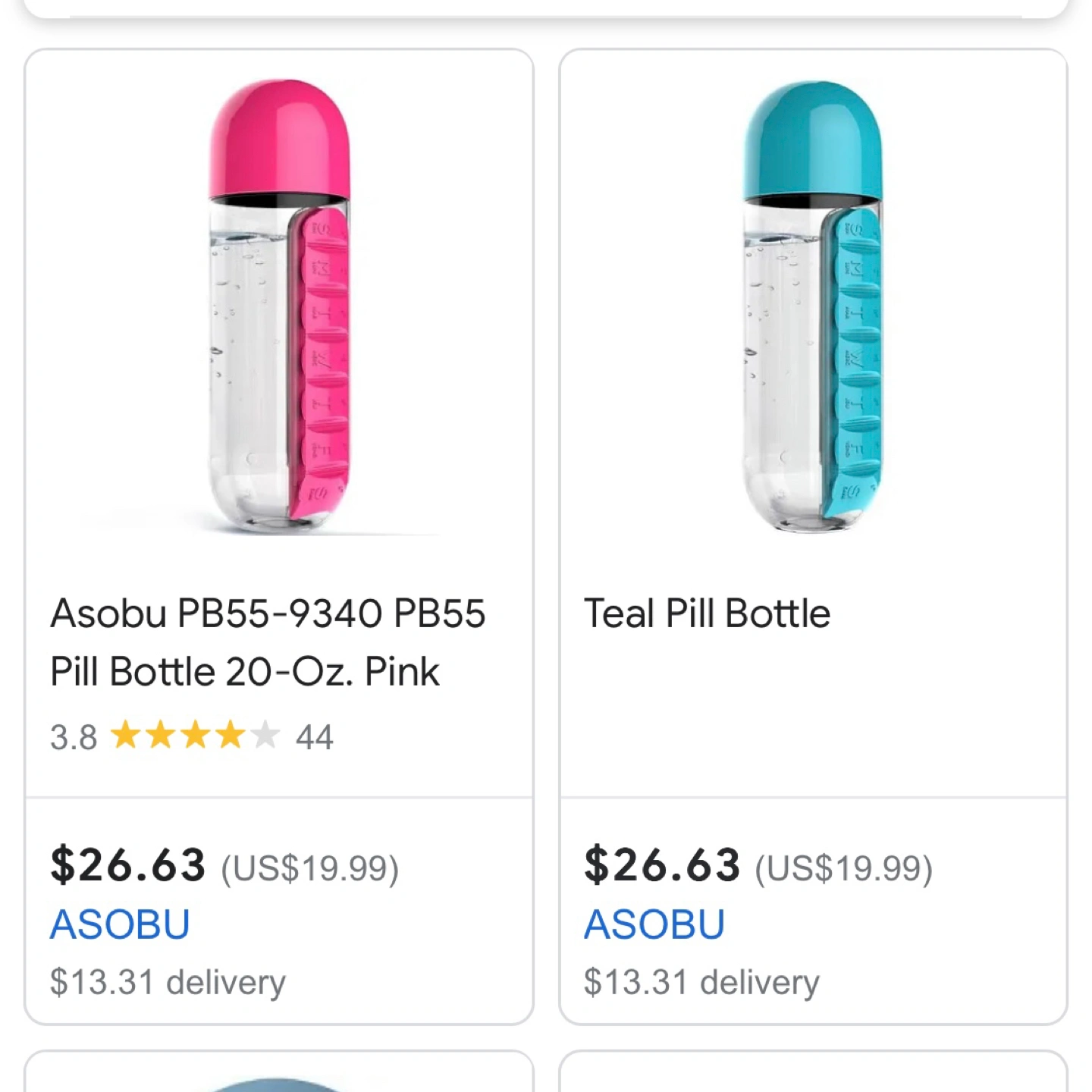Image resolution: width=1092 pixels, height=1092 pixels.
Task: Open the pink Asobu pill bottle image
Action: (x=279, y=307)
